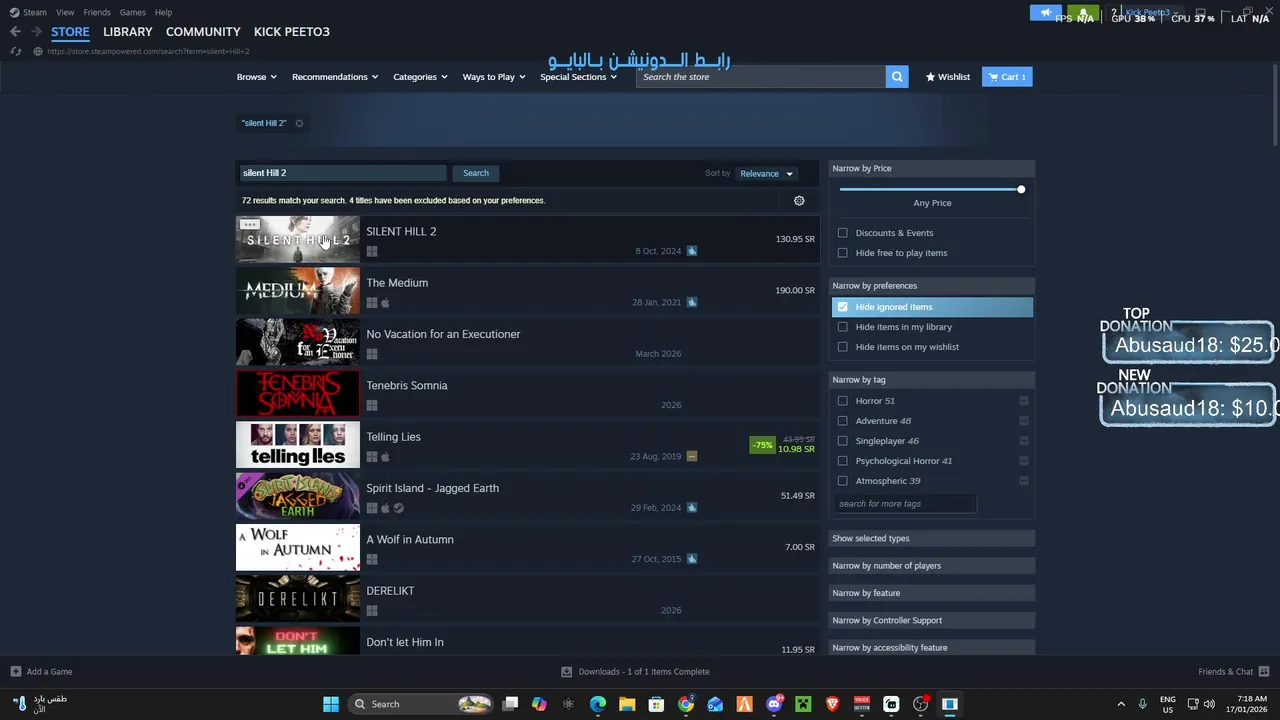The height and width of the screenshot is (720, 1280).
Task: Open Discord from the taskbar
Action: pos(774,704)
